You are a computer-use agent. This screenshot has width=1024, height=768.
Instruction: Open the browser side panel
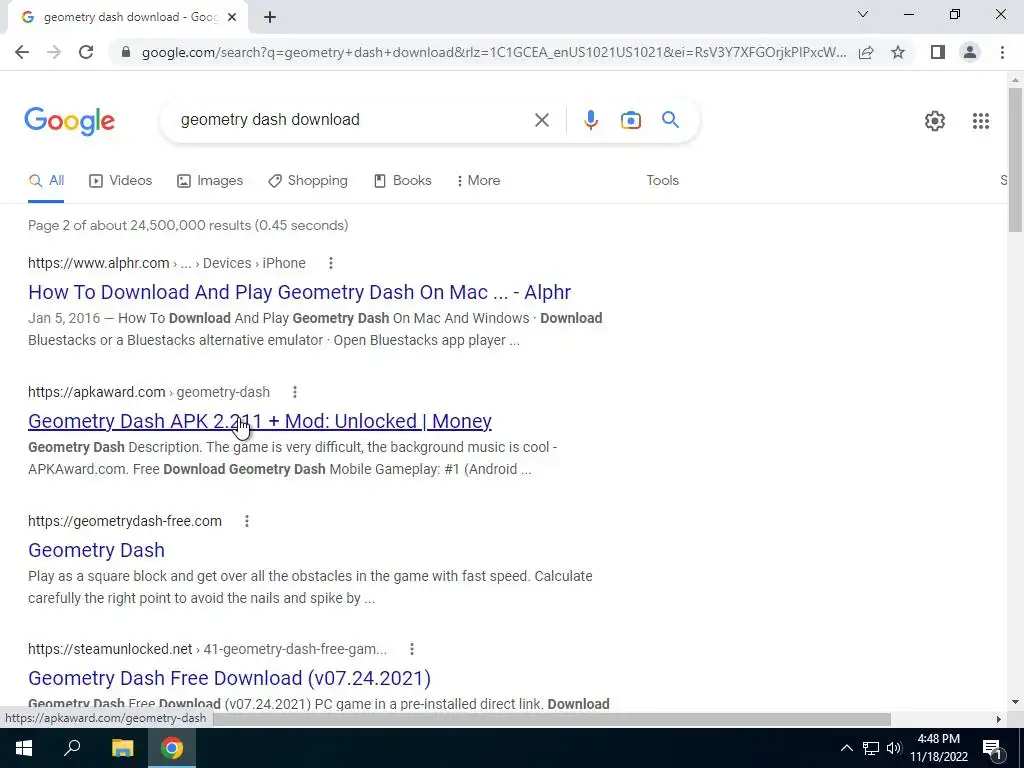pos(938,52)
